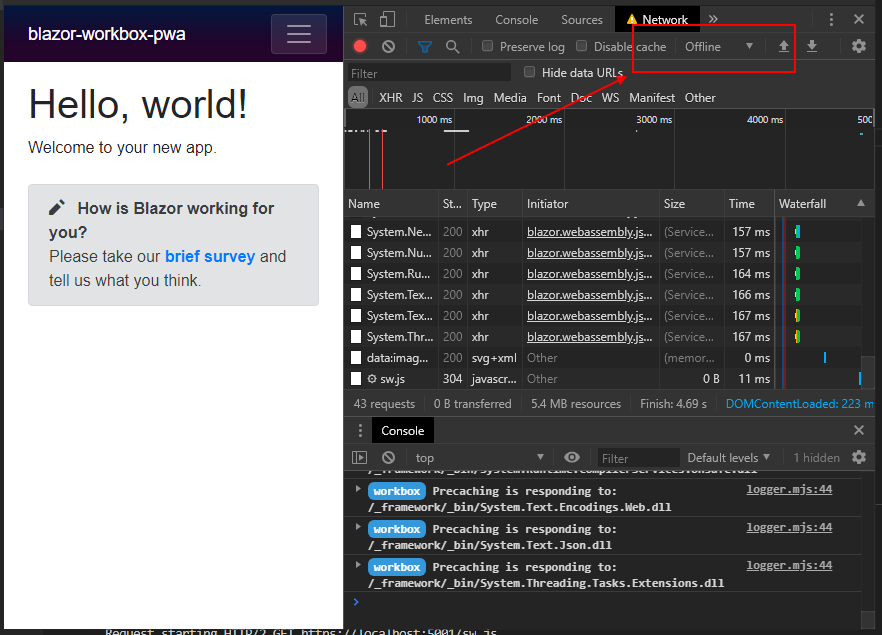Filter requests by Media

coord(510,98)
